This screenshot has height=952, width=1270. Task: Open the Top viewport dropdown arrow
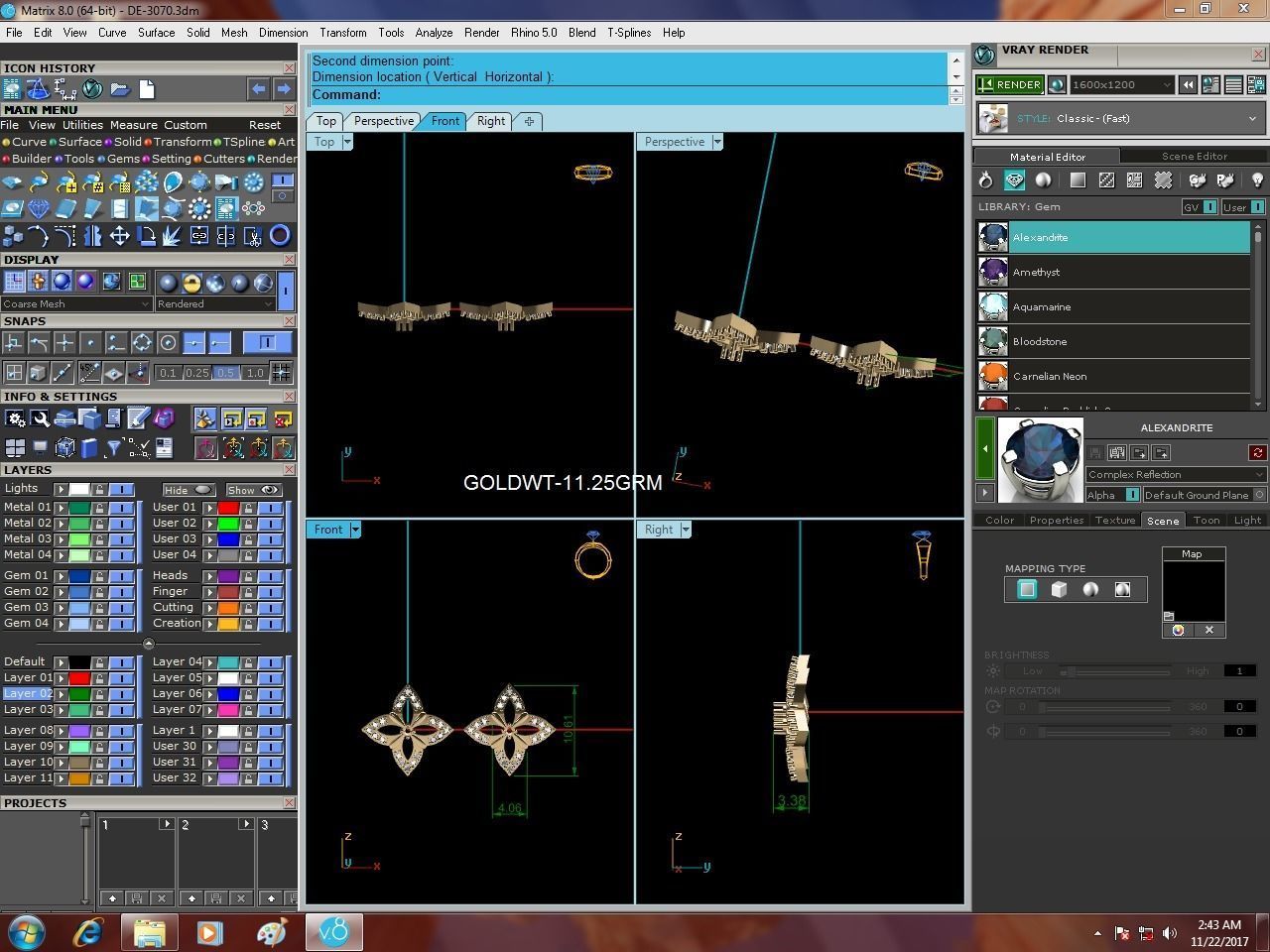347,142
